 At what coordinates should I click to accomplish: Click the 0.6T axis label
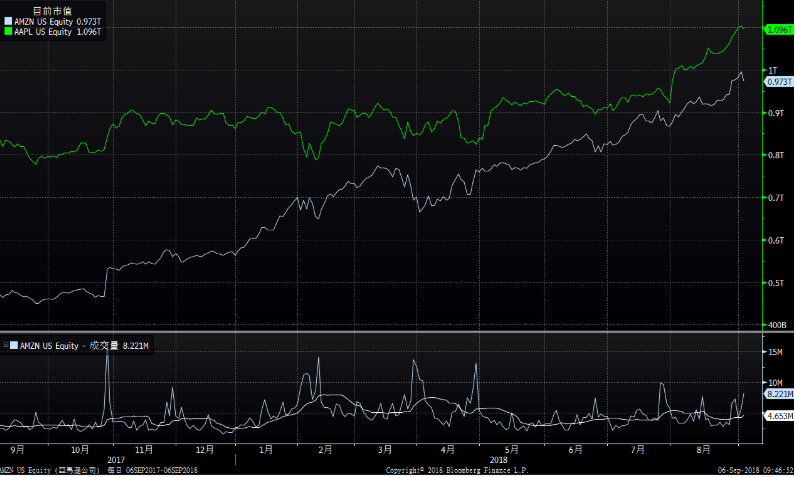776,240
